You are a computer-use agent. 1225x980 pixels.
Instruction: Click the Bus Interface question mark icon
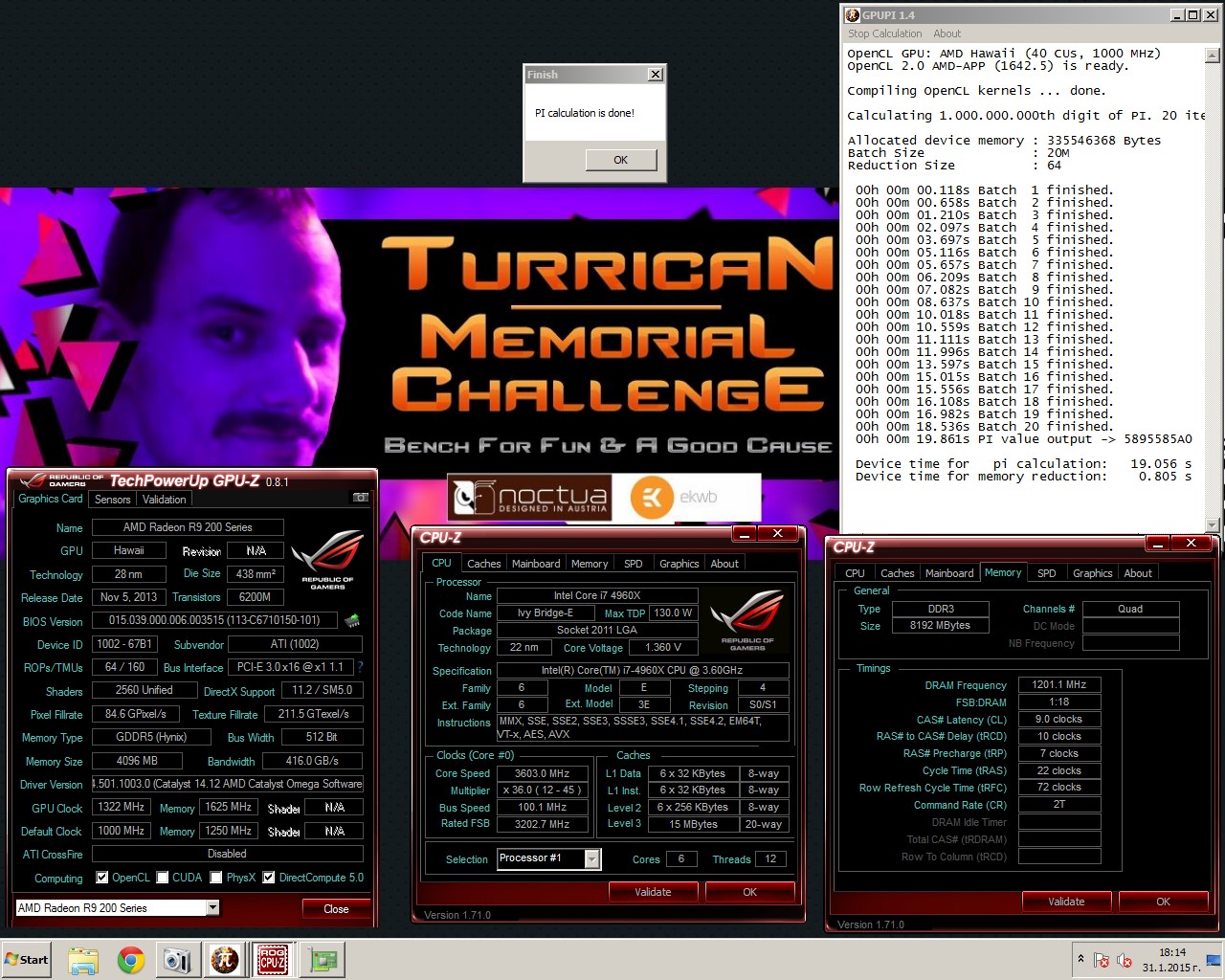point(360,667)
